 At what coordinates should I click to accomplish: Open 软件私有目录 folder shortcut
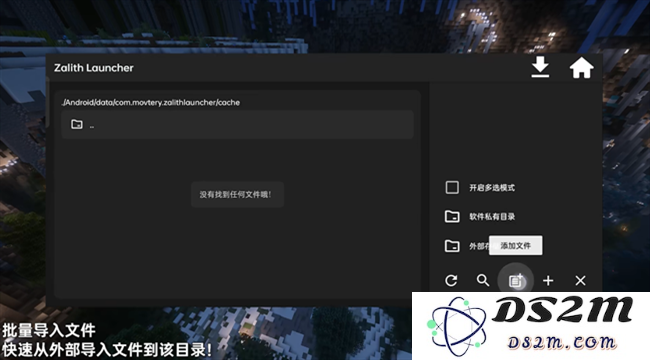pyautogui.click(x=480, y=216)
